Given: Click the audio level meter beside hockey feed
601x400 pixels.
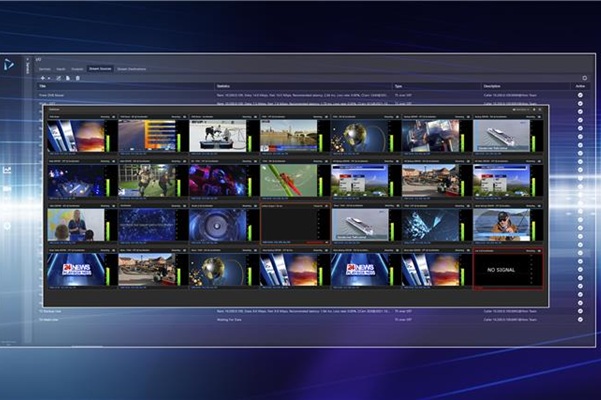Looking at the screenshot, I should tap(251, 143).
